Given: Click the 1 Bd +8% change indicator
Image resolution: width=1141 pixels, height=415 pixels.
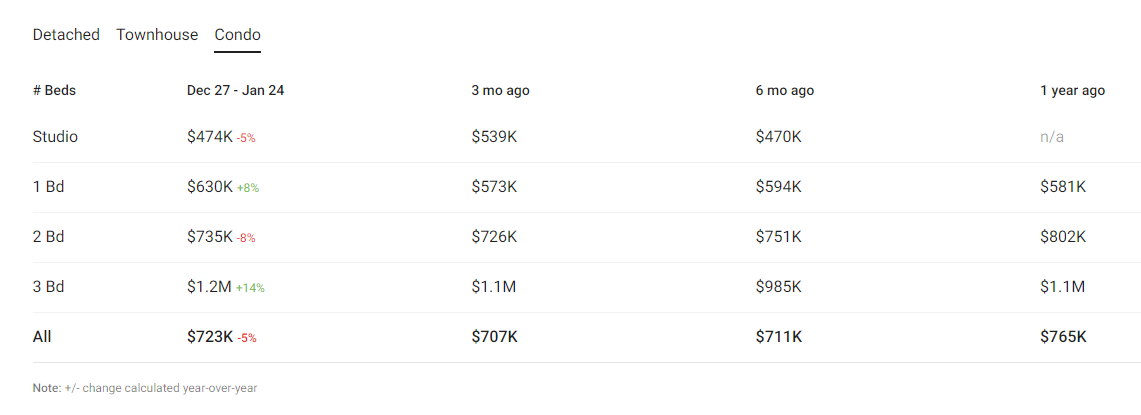Looking at the screenshot, I should click(248, 188).
